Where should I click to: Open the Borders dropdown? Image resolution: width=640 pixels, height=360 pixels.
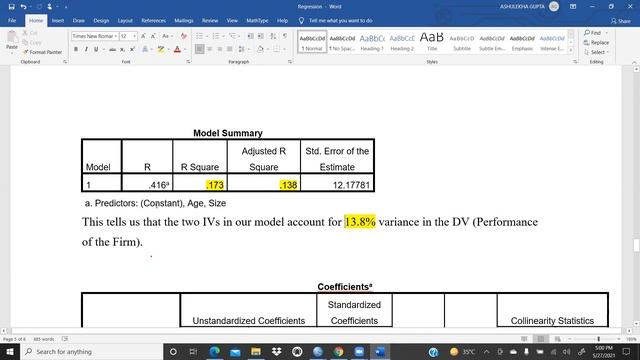coord(284,49)
